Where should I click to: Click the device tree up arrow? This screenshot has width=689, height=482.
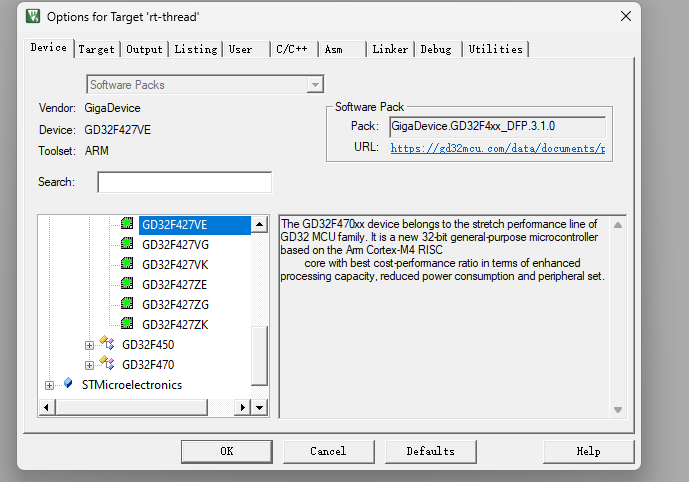[259, 225]
